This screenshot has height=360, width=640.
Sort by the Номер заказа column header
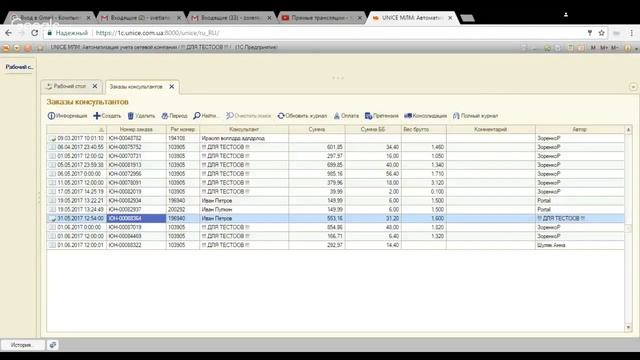coord(136,129)
